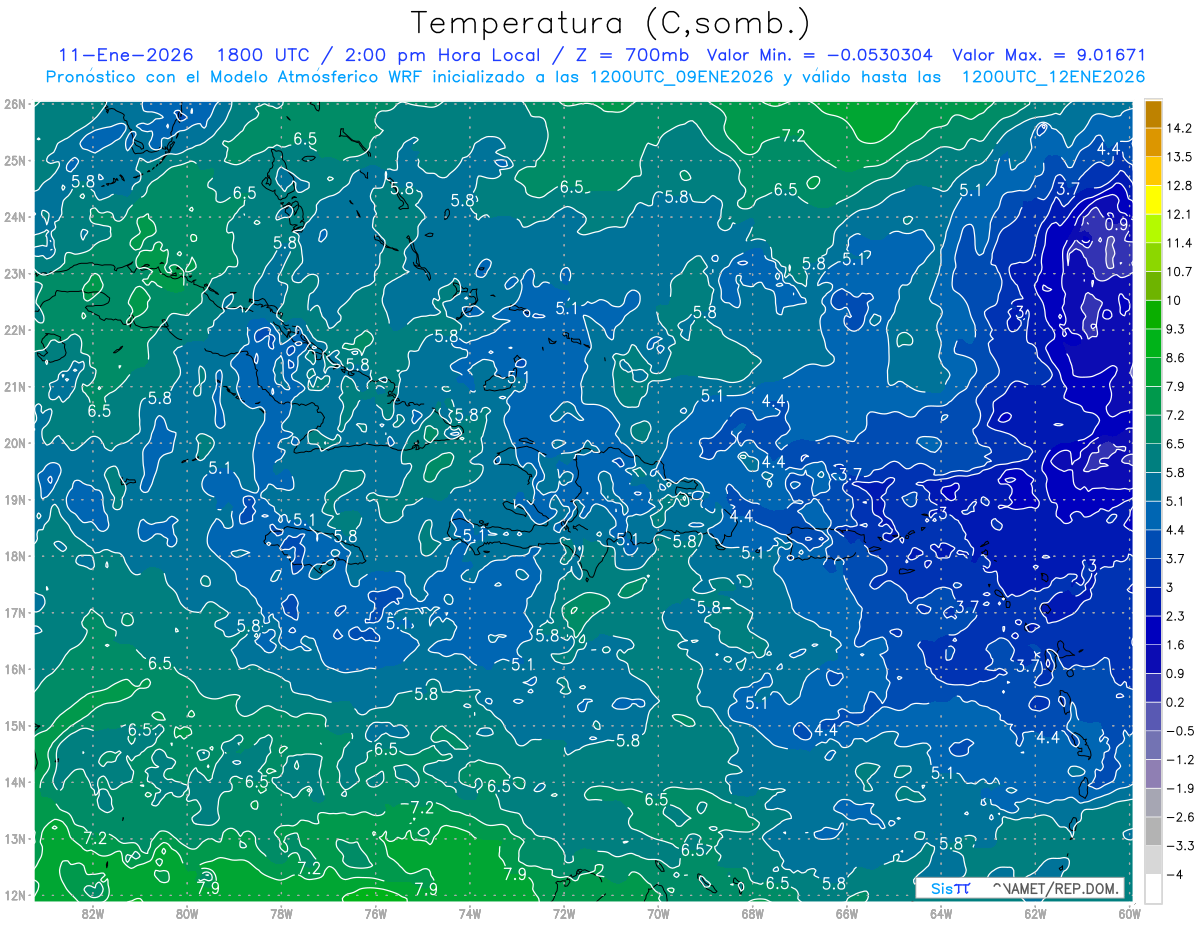The image size is (1200, 927).
Task: Click the title "Temperatura (C,somb.)"
Action: (610, 23)
